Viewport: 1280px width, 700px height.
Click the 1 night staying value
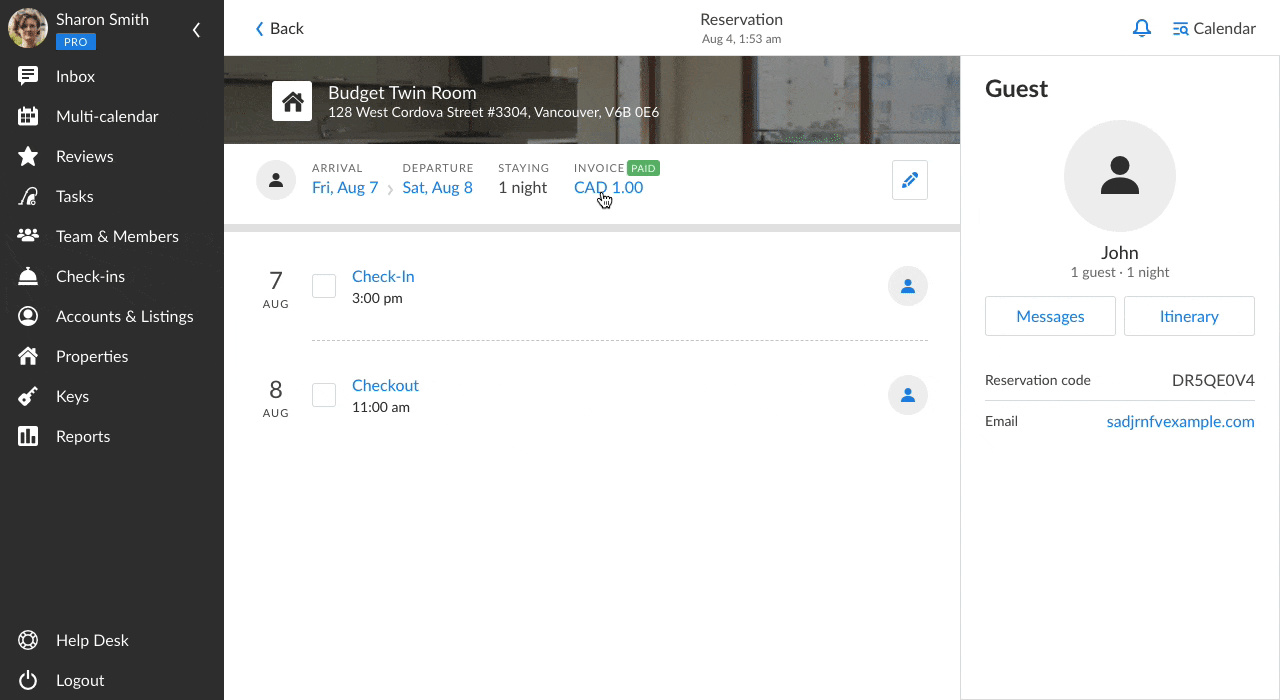point(523,187)
